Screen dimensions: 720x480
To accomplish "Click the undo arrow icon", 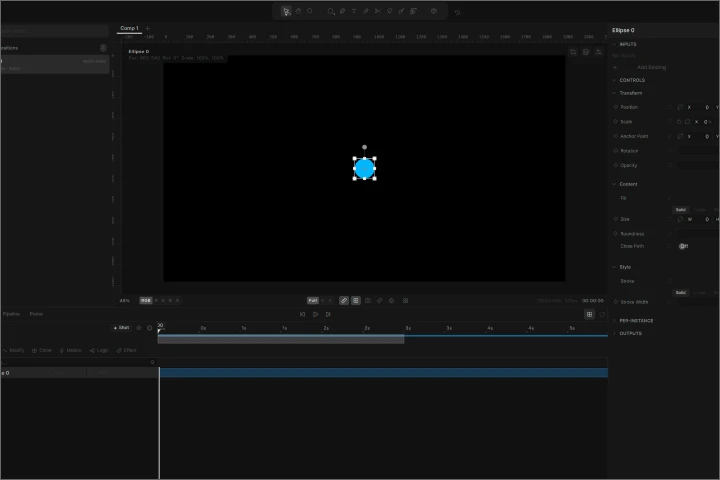I will [457, 12].
